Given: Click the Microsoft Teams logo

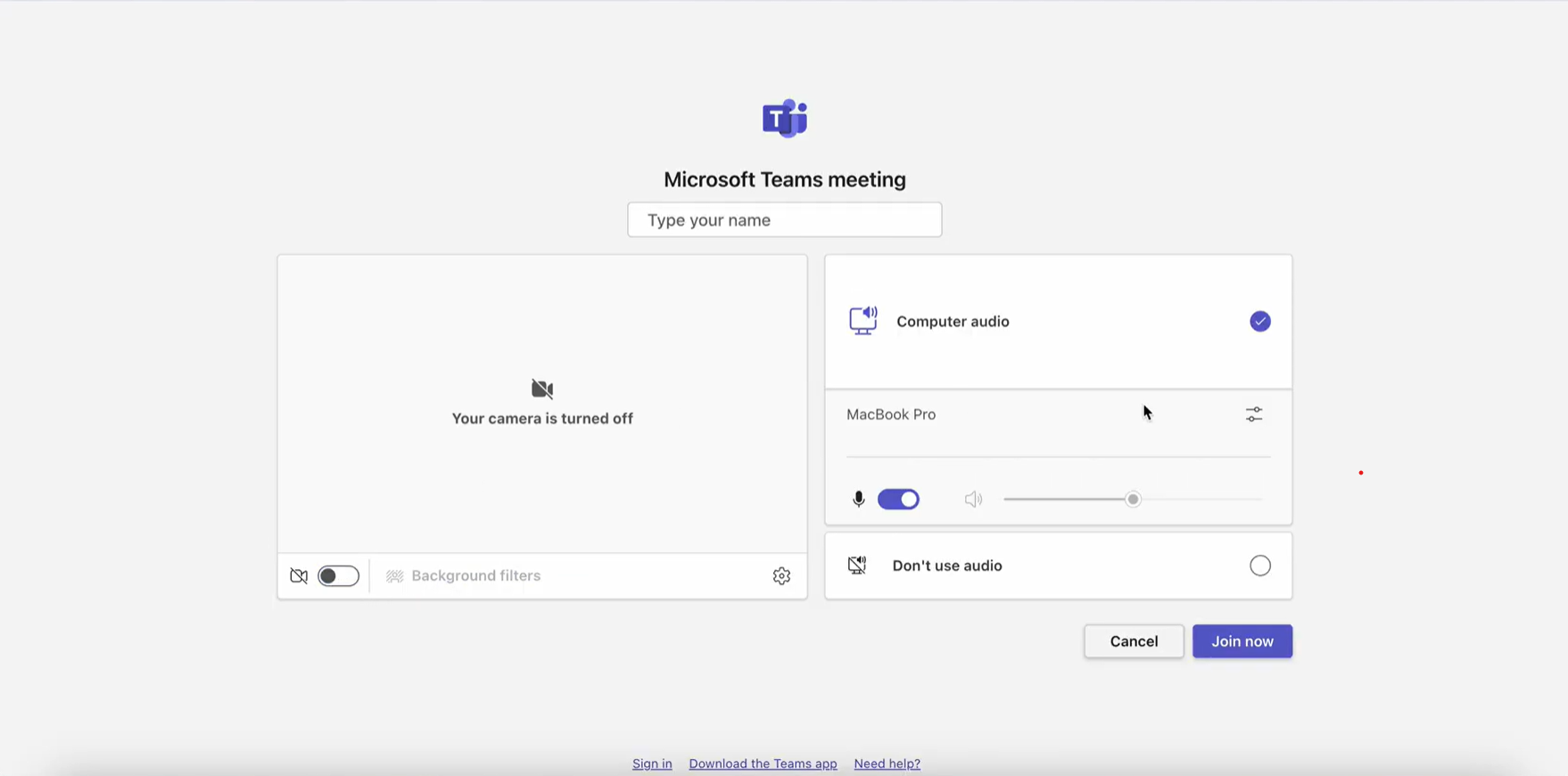Looking at the screenshot, I should pos(785,119).
